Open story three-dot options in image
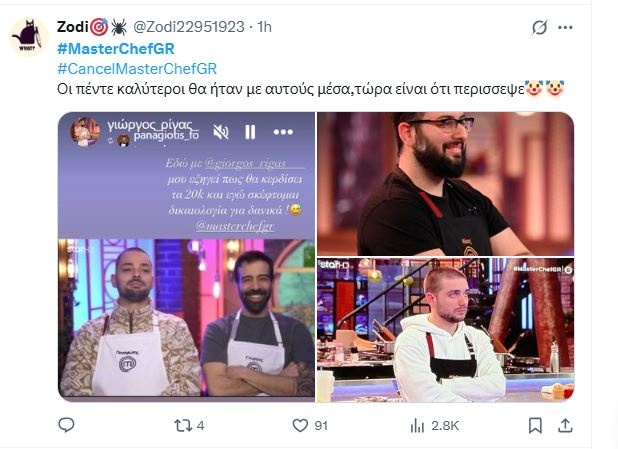Viewport: 618px width, 449px height. click(x=283, y=132)
